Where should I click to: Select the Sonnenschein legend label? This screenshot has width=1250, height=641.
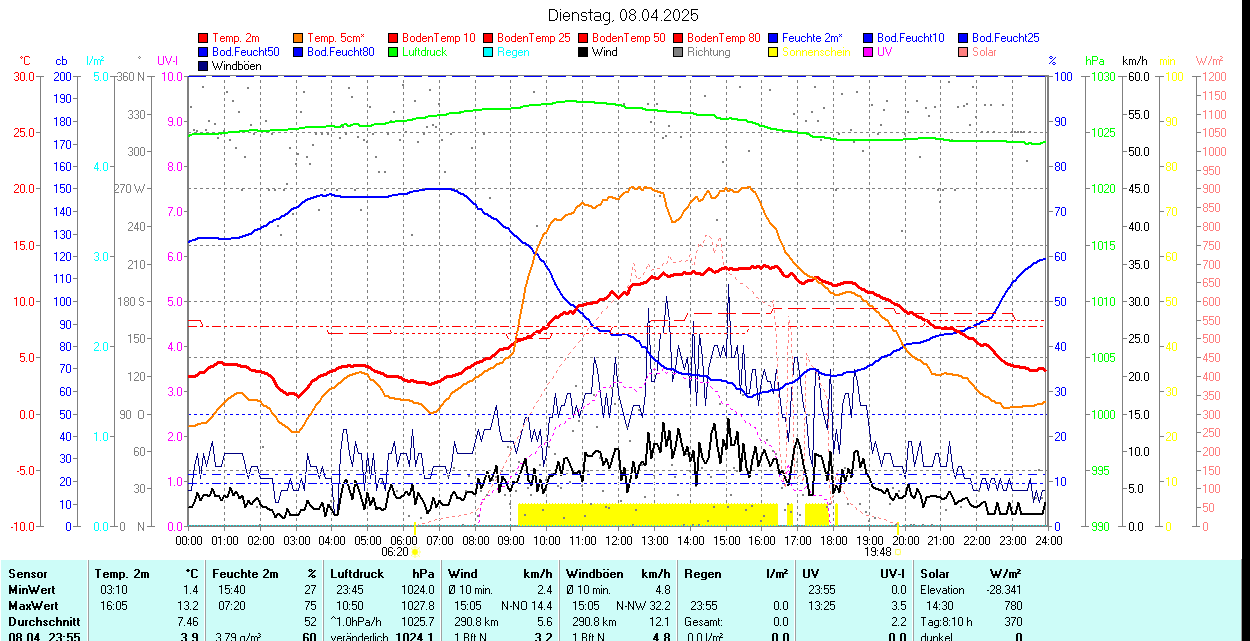point(816,52)
